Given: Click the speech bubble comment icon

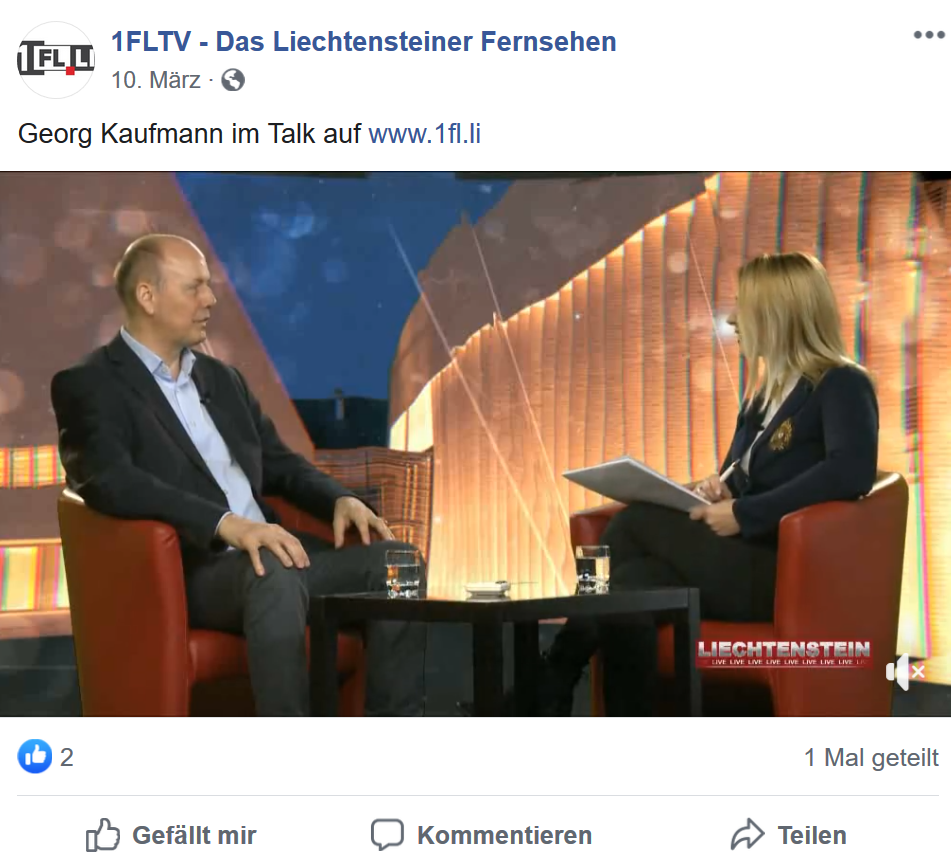Looking at the screenshot, I should [387, 835].
